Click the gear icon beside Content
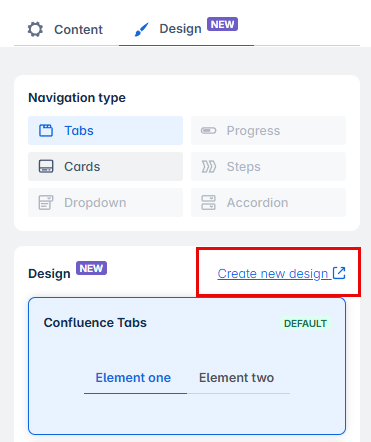This screenshot has height=442, width=371. point(35,29)
